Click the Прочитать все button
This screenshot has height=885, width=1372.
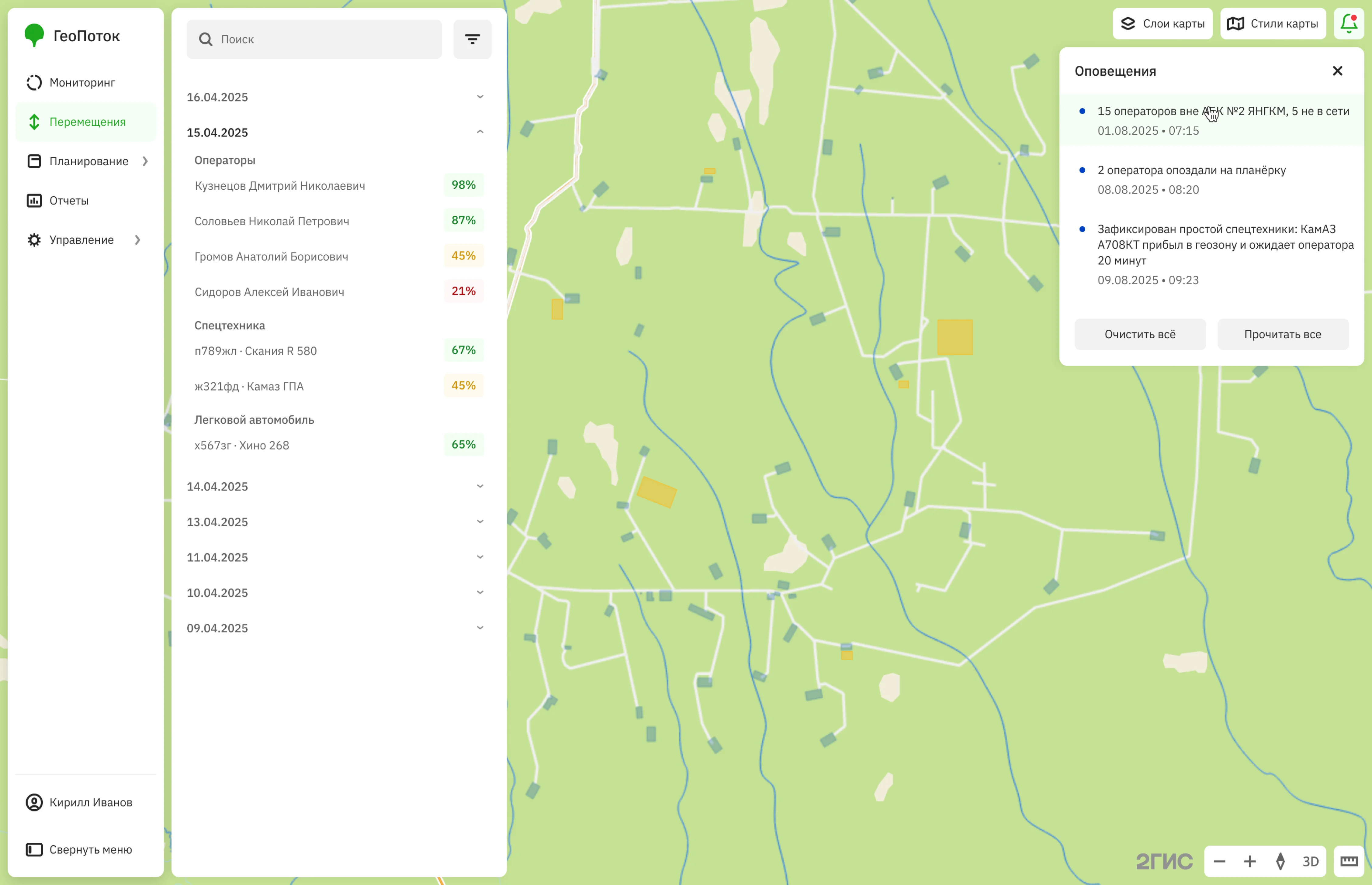pos(1282,335)
